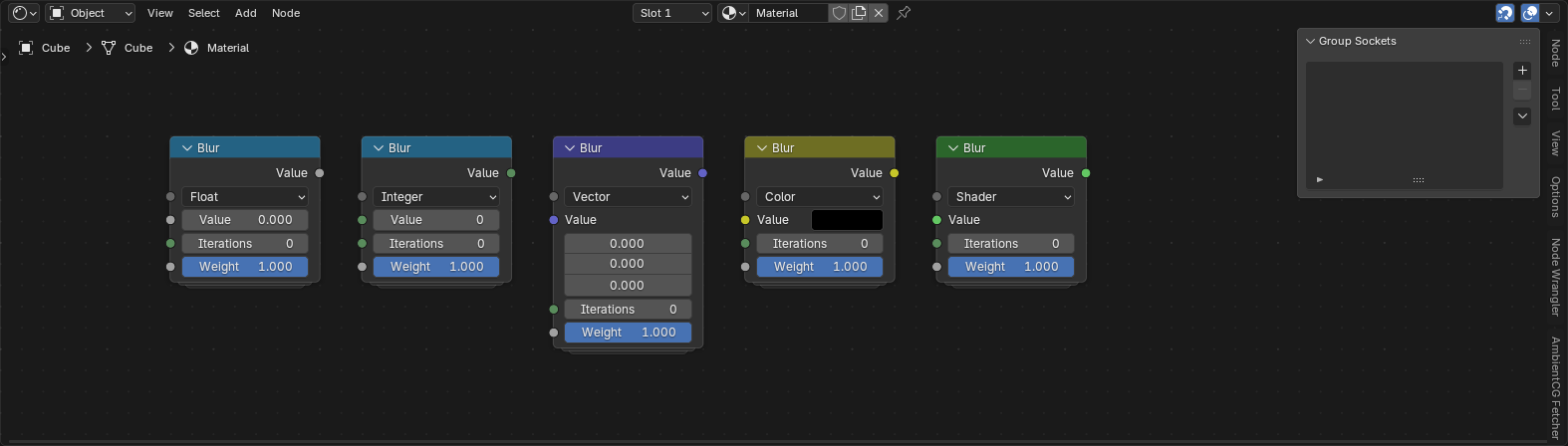
Task: Browse materials with the sphere icon
Action: (733, 13)
